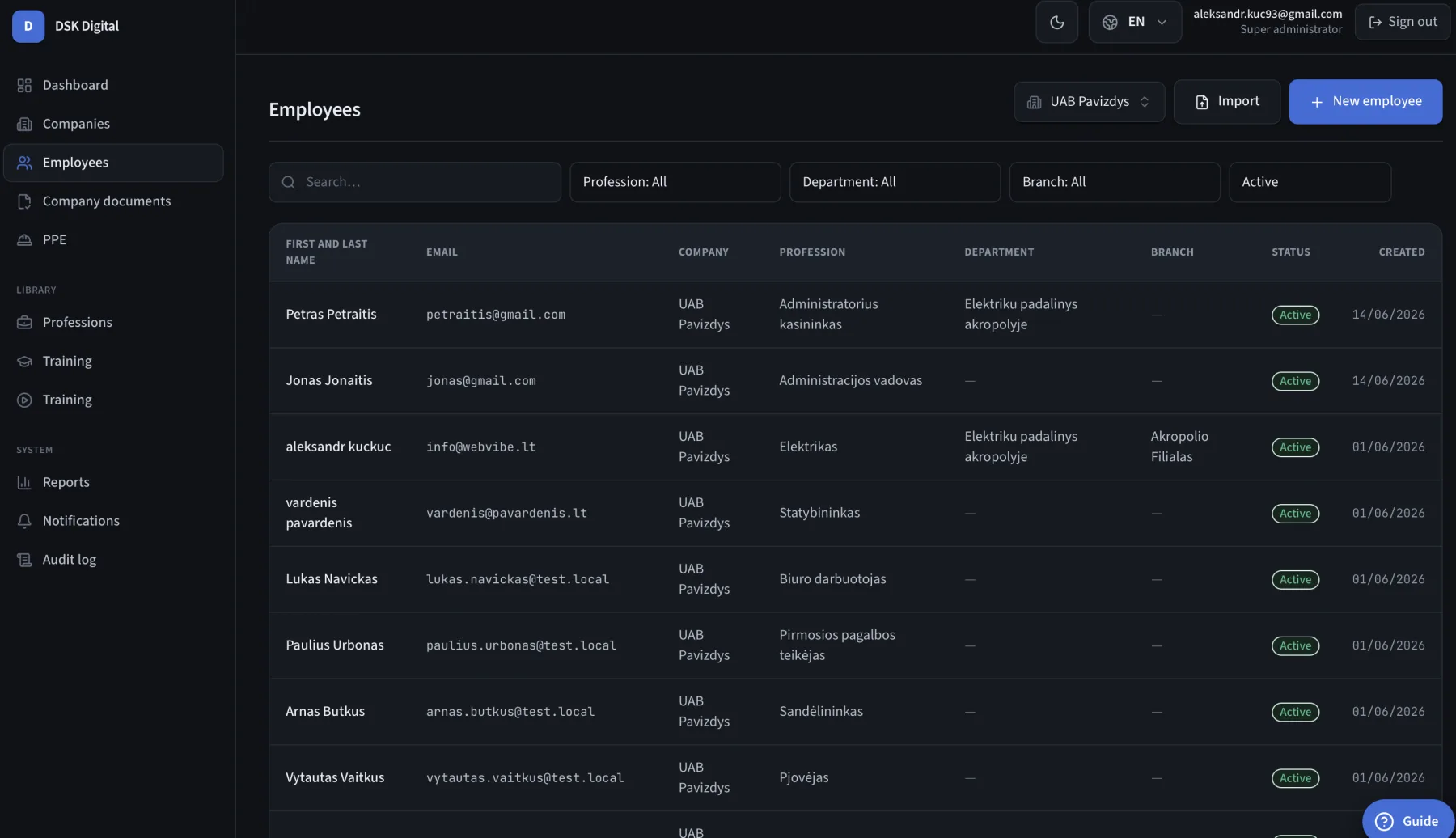Click Akropolio Filialas branch cell
This screenshot has width=1456, height=838.
1179,447
